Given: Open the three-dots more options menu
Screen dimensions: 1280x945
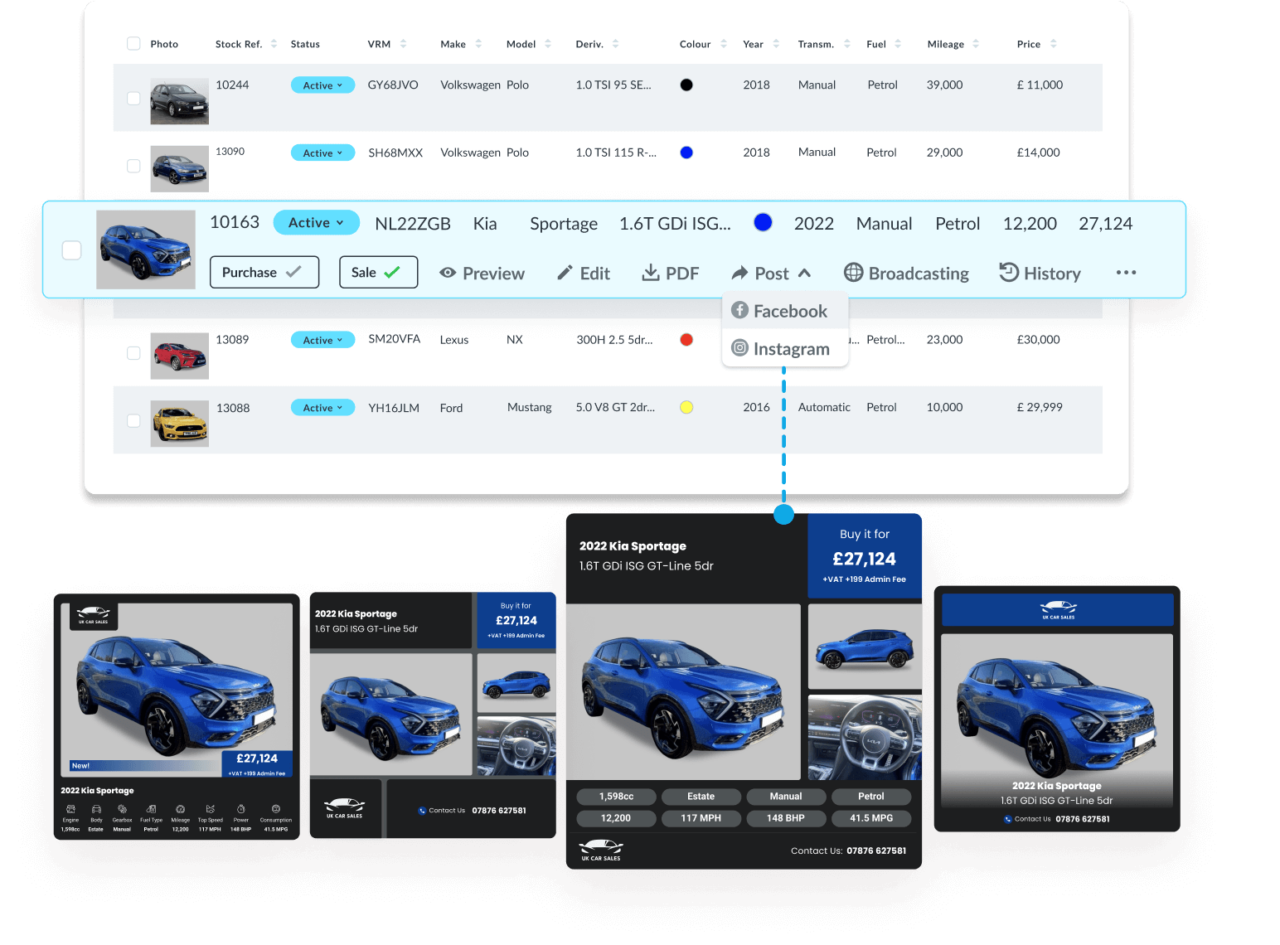Looking at the screenshot, I should (1126, 273).
